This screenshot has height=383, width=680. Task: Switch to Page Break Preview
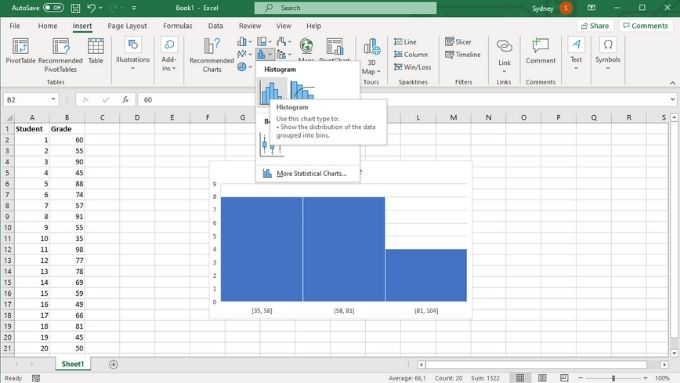click(564, 378)
